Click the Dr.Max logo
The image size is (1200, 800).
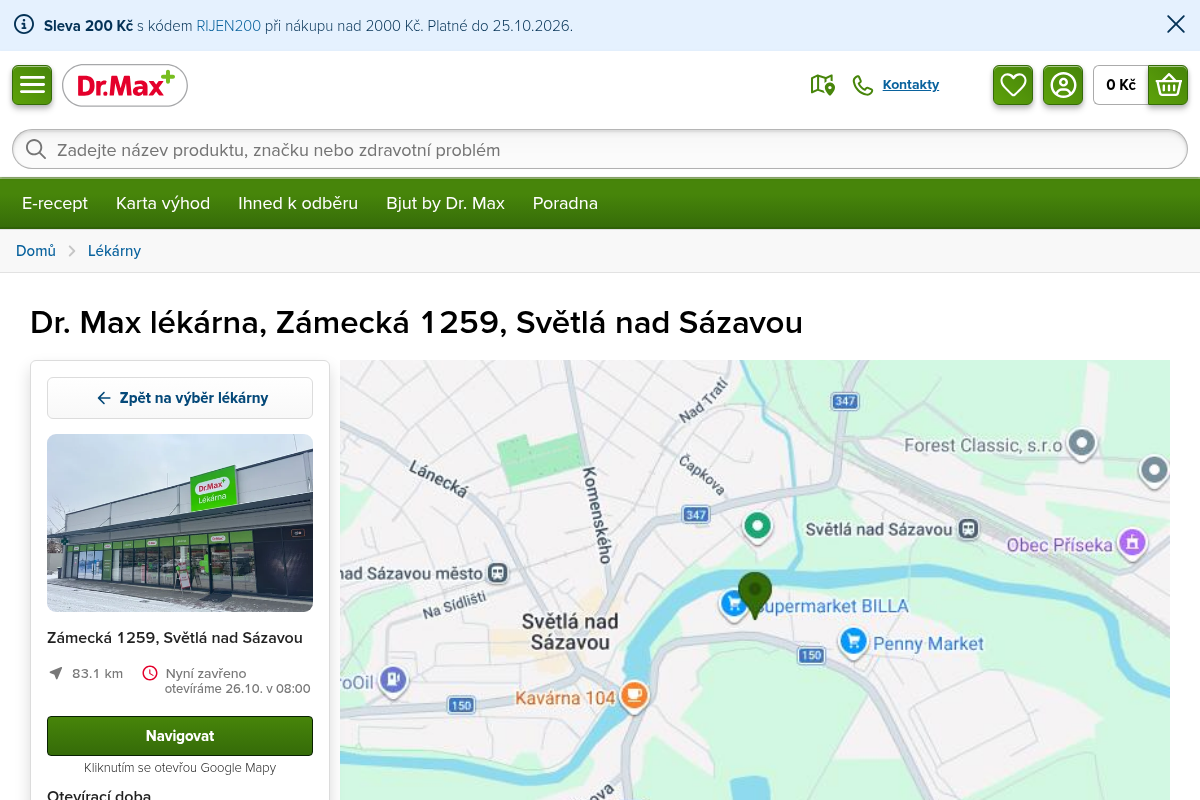[x=125, y=85]
